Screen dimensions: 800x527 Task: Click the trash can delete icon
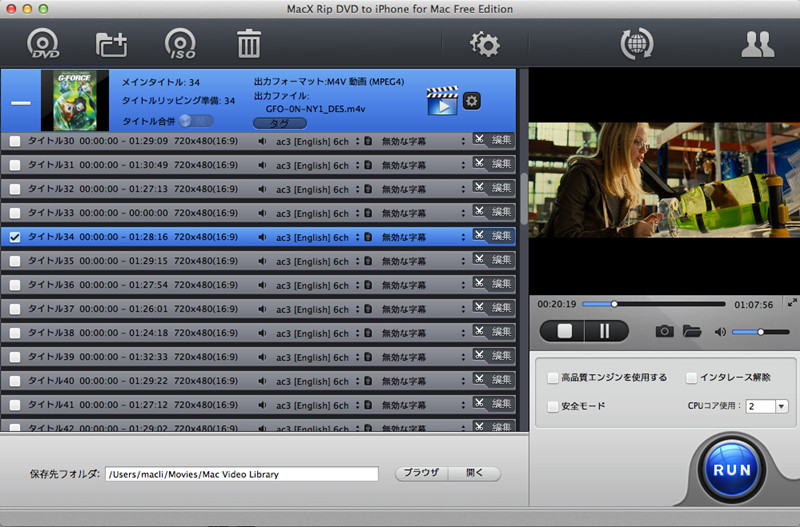248,43
